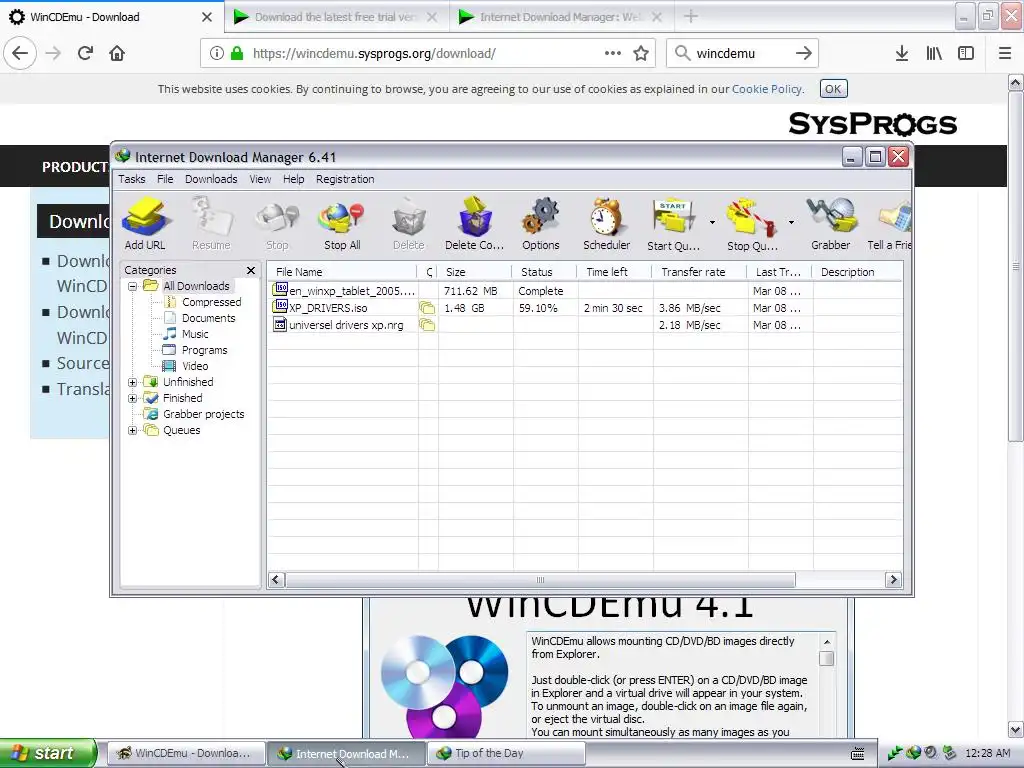This screenshot has width=1024, height=768.
Task: Click the Firefox home icon
Action: tap(117, 54)
